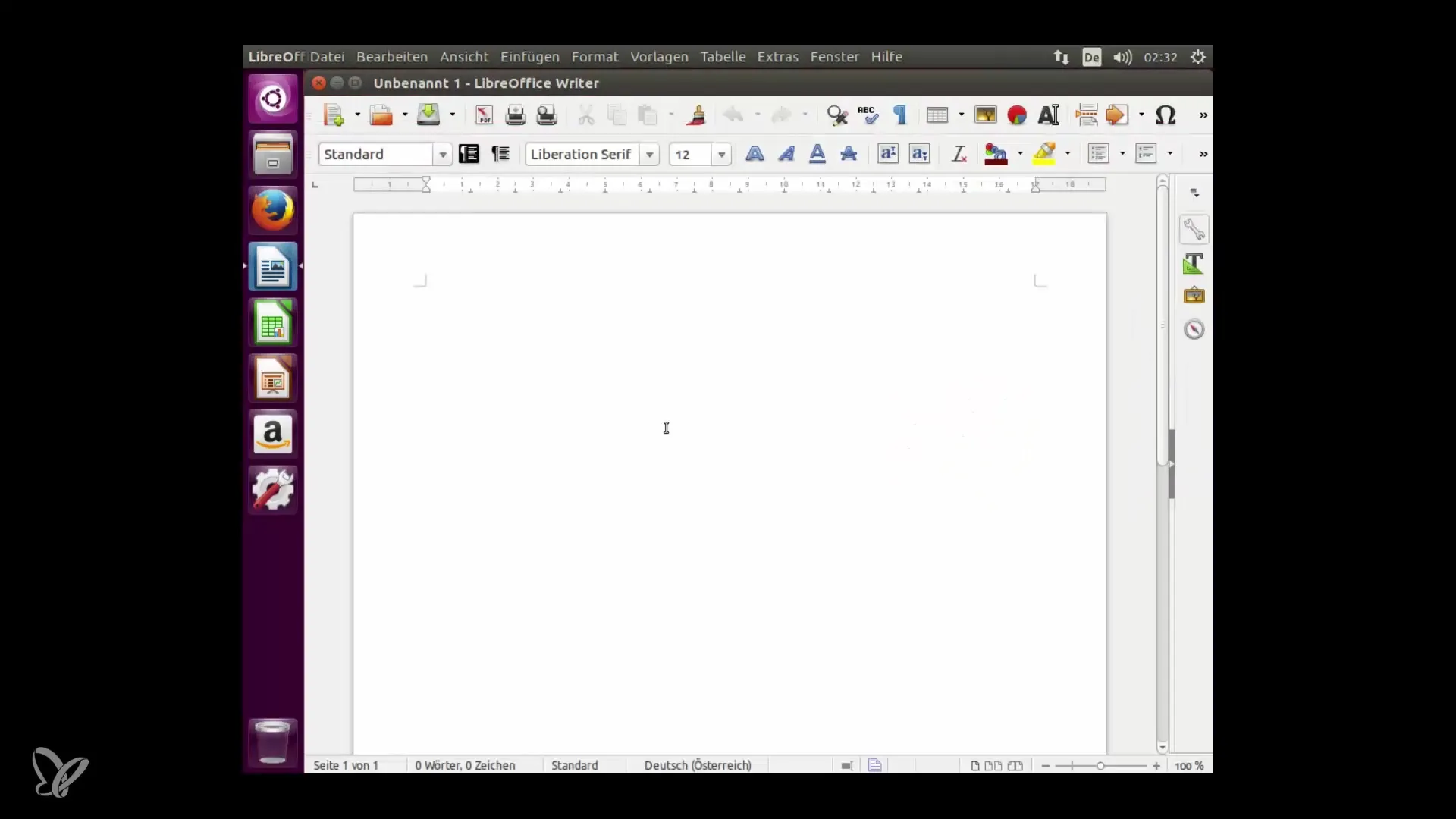Export directly as PDF

click(x=484, y=115)
